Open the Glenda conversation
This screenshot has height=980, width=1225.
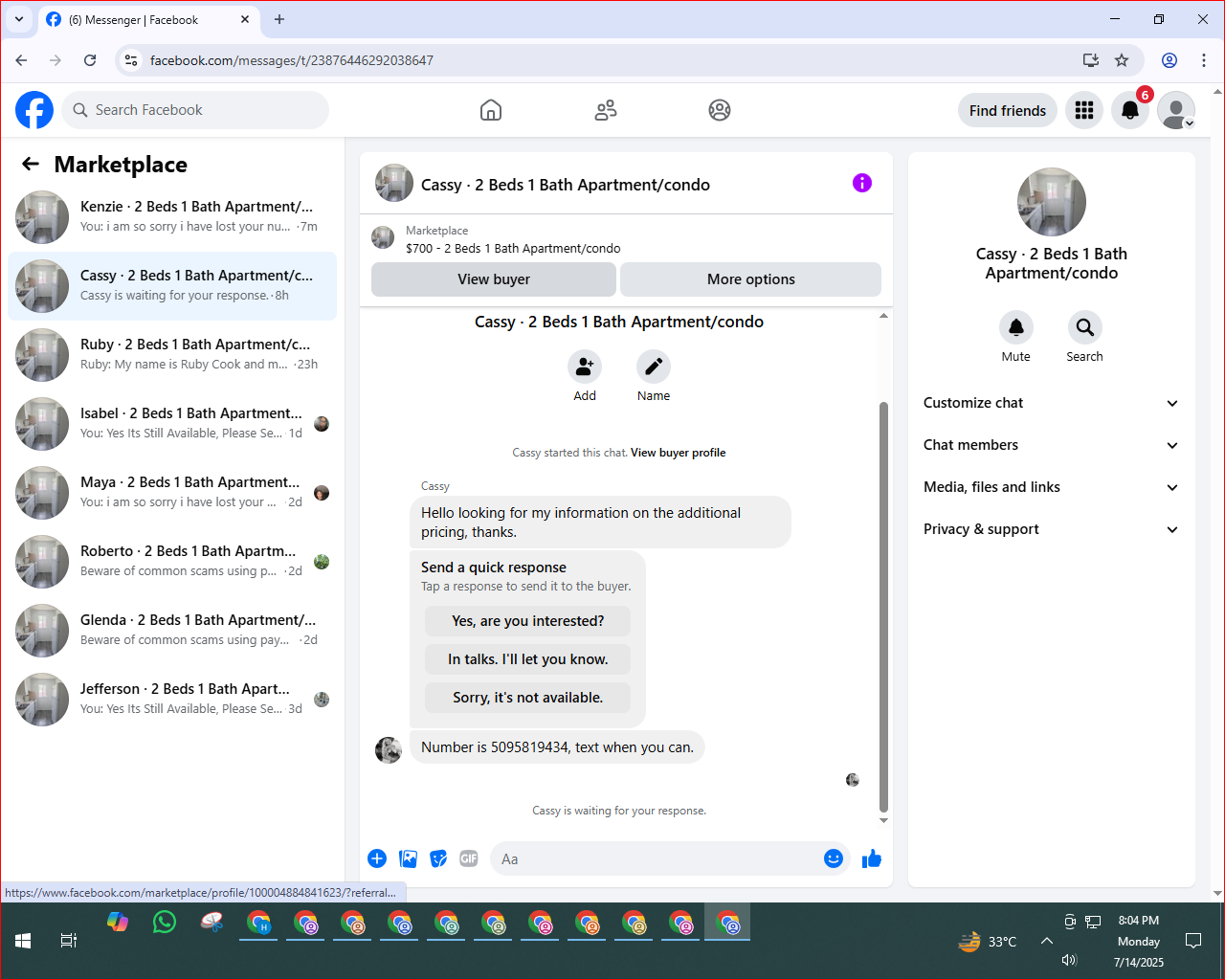point(172,631)
